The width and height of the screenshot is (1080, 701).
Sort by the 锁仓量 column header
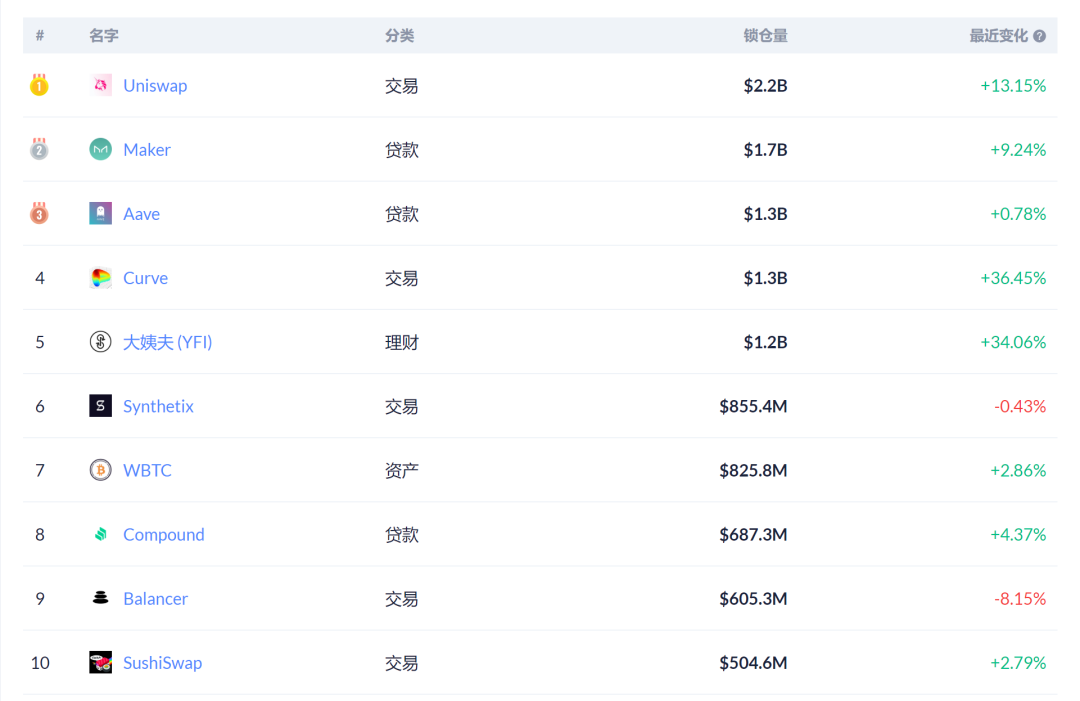click(765, 36)
